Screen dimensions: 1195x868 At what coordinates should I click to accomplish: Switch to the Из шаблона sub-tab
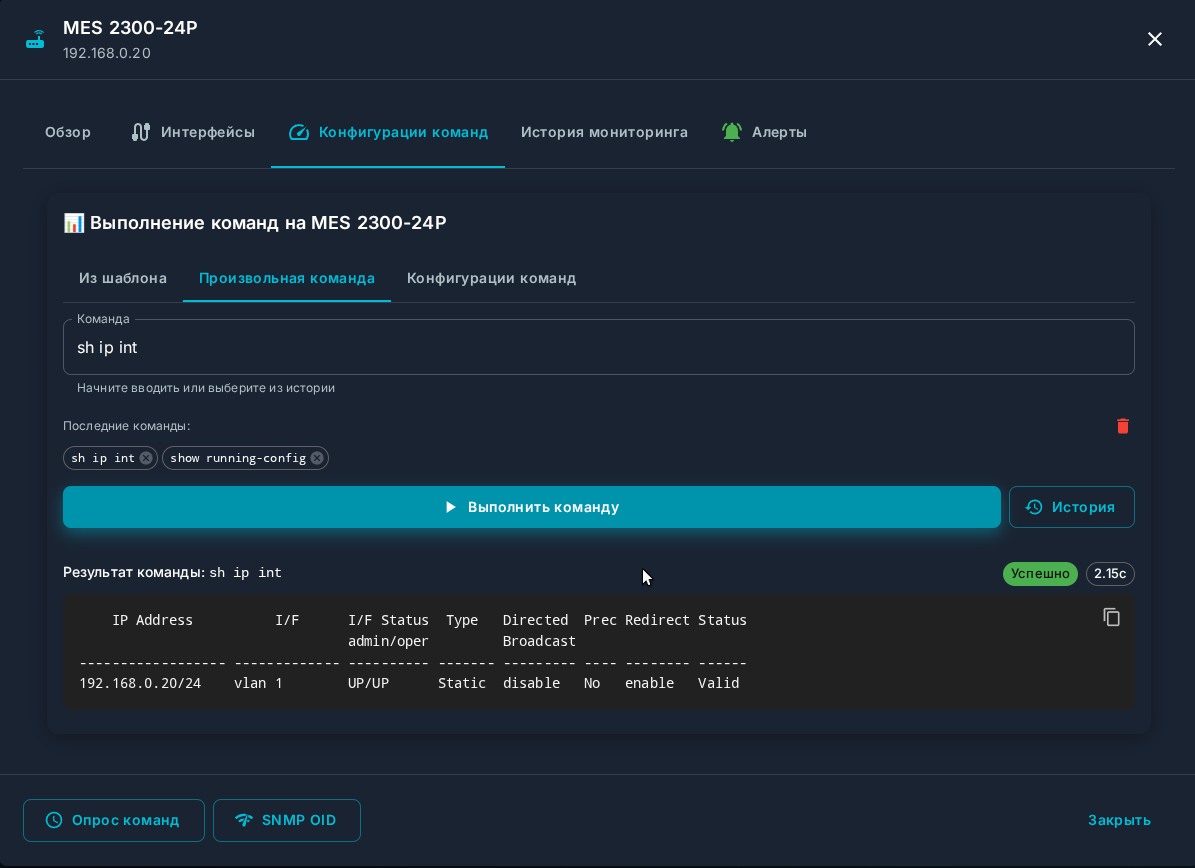click(x=123, y=278)
